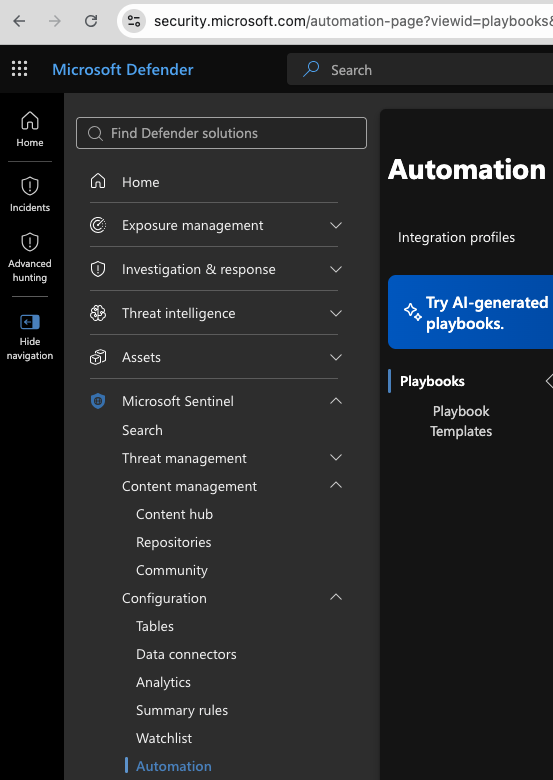Click the top Search box
This screenshot has width=553, height=780.
click(420, 69)
